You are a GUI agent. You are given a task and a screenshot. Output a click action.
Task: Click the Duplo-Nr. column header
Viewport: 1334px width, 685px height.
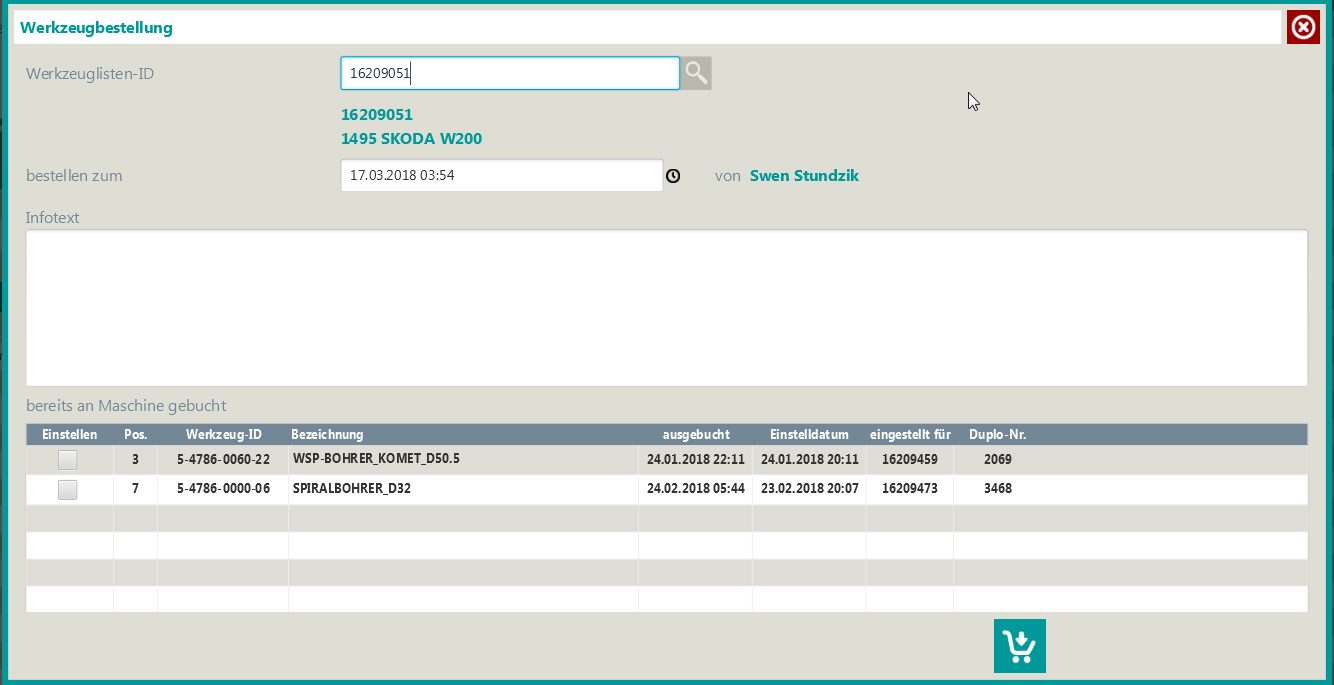(x=997, y=435)
